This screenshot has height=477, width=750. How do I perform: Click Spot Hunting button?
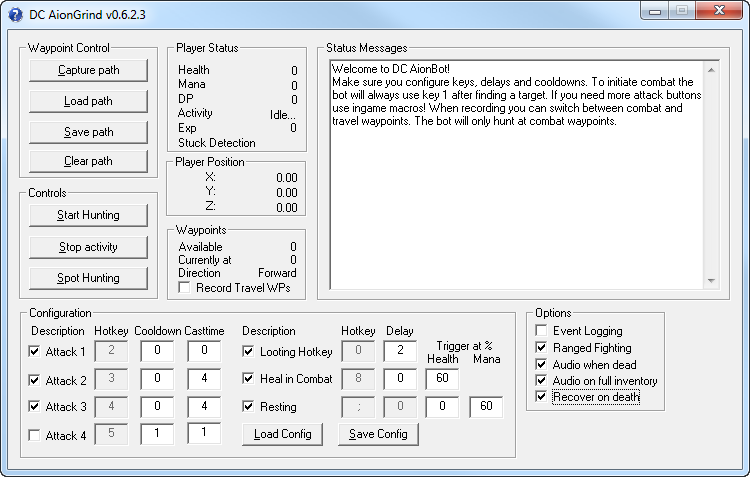click(88, 278)
